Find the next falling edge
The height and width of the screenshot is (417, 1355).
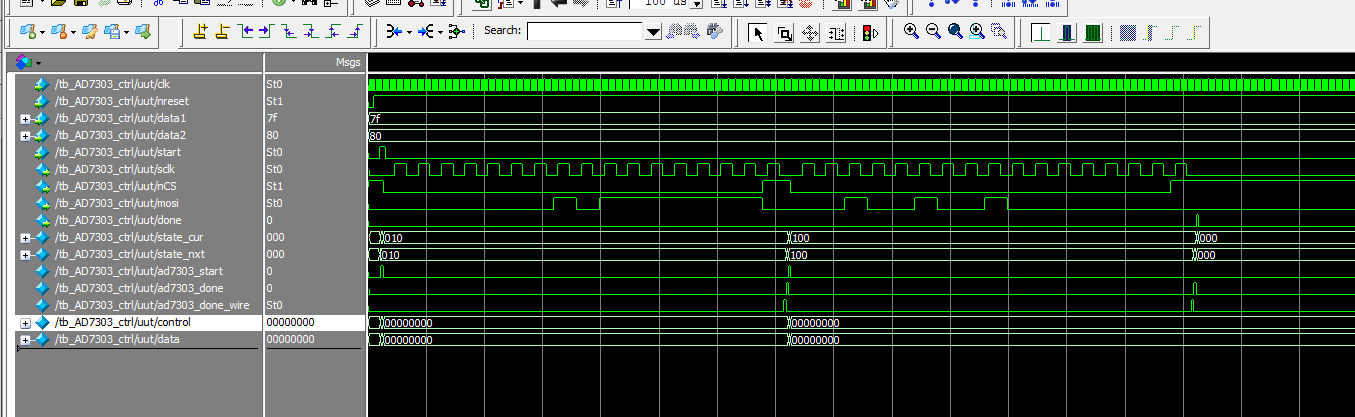pos(310,32)
